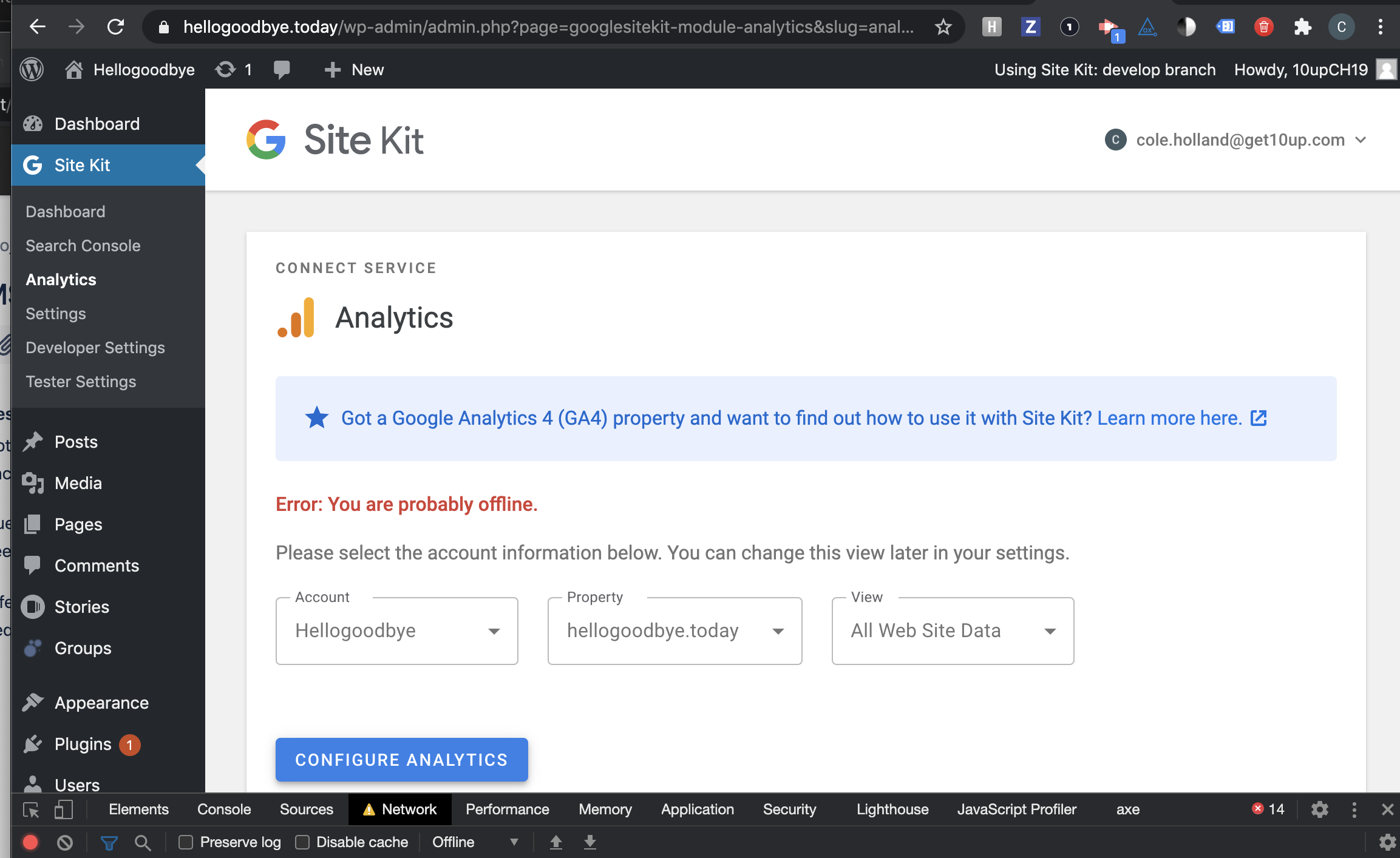Switch to the Sources DevTools tab

tap(307, 809)
